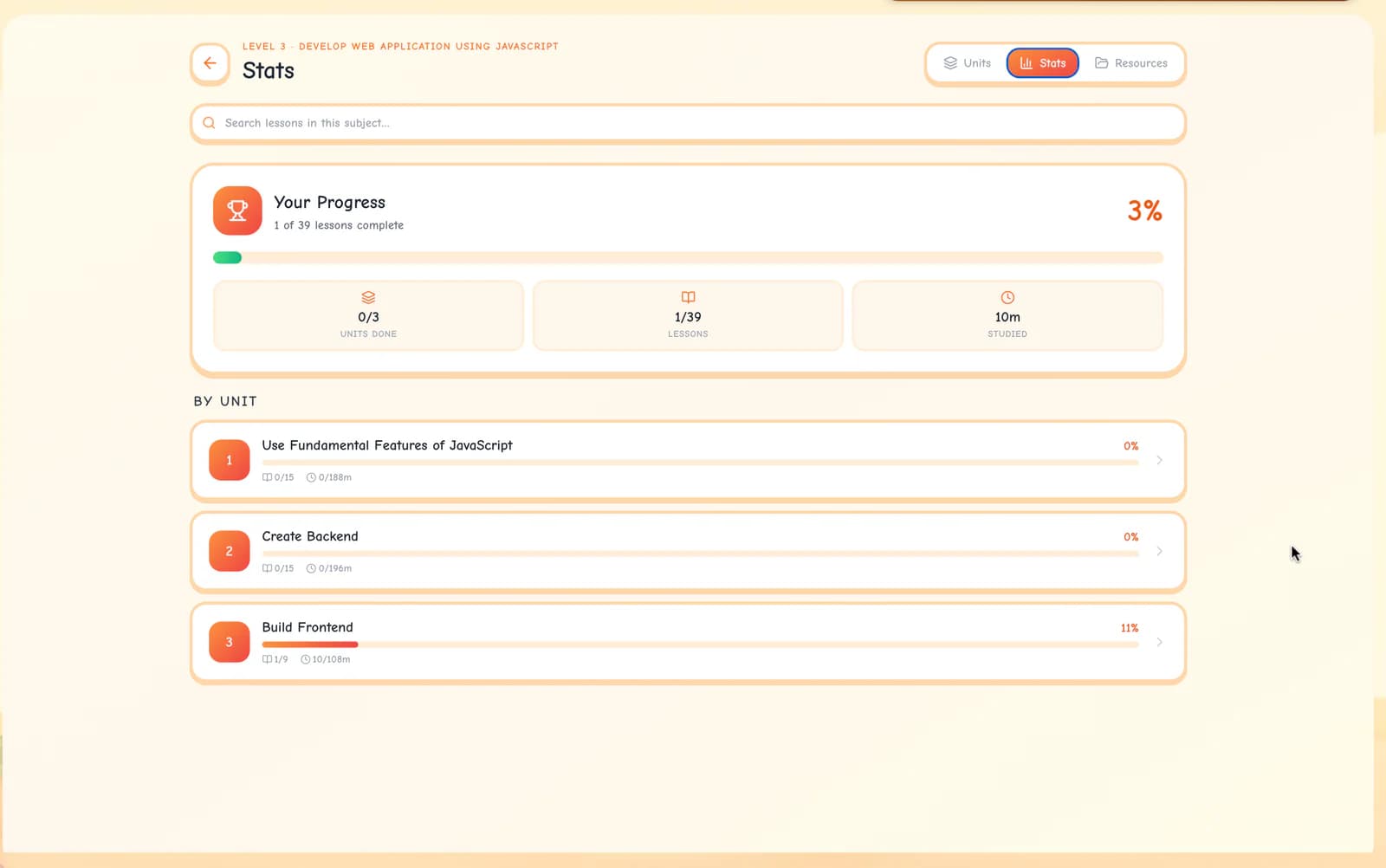Switch to the Units tab
This screenshot has height=868, width=1386.
pyautogui.click(x=967, y=63)
